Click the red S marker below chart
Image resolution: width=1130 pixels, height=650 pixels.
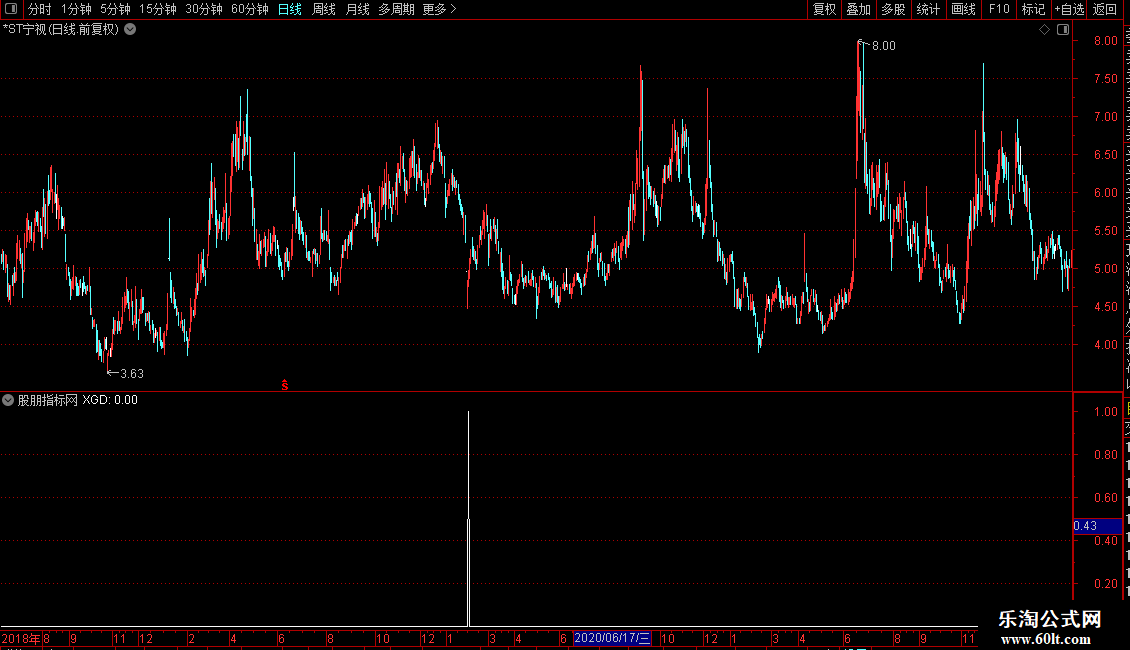(x=285, y=385)
